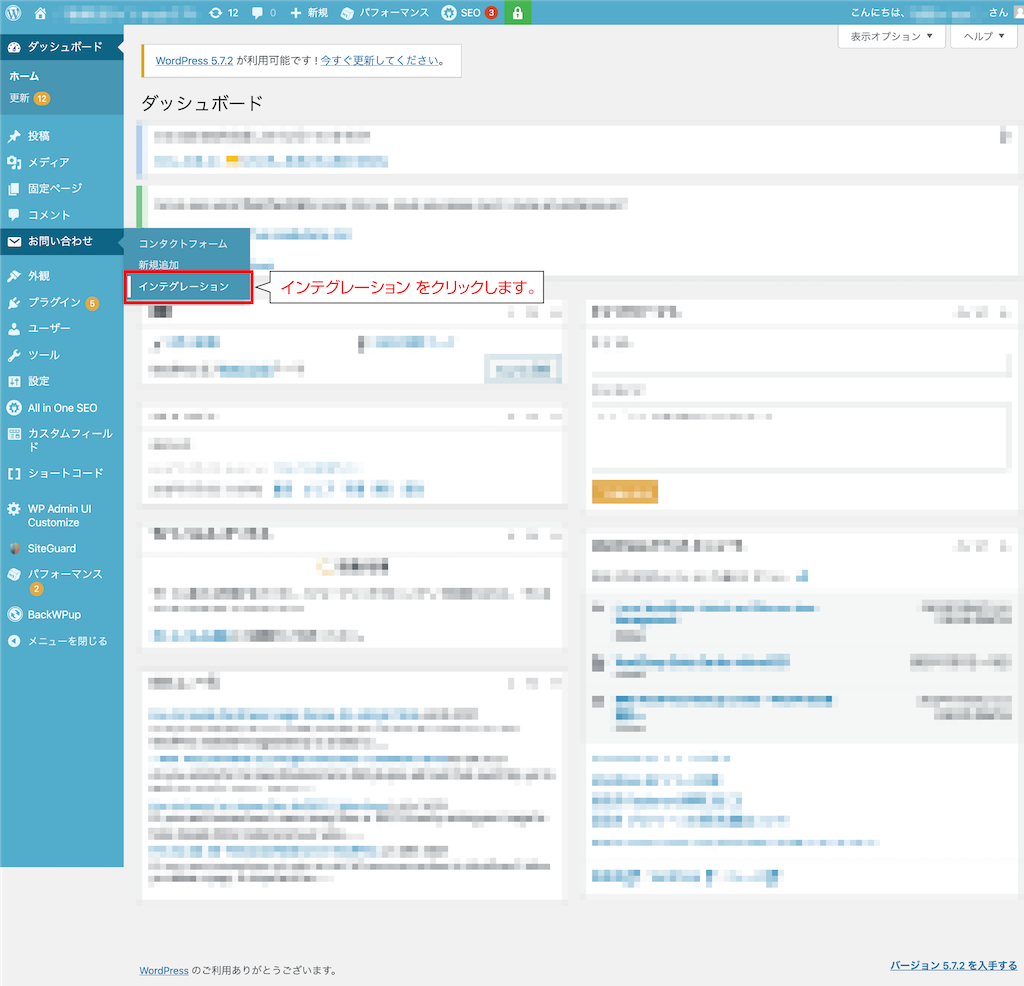Open the WordPress logo menu
Image resolution: width=1024 pixels, height=986 pixels.
pyautogui.click(x=13, y=12)
